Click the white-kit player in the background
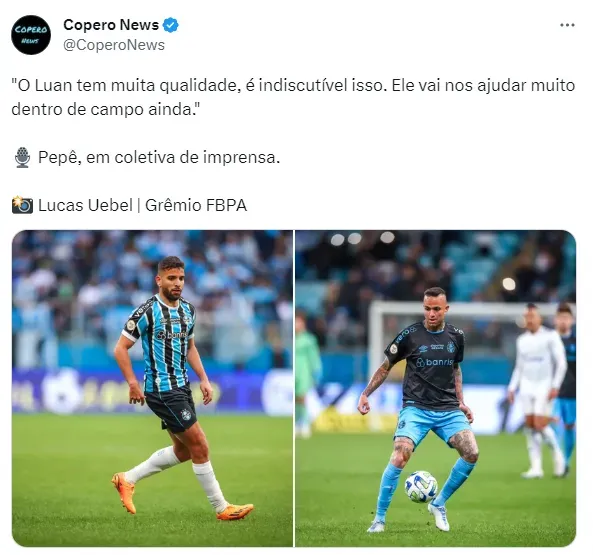Image resolution: width=593 pixels, height=555 pixels. click(537, 390)
